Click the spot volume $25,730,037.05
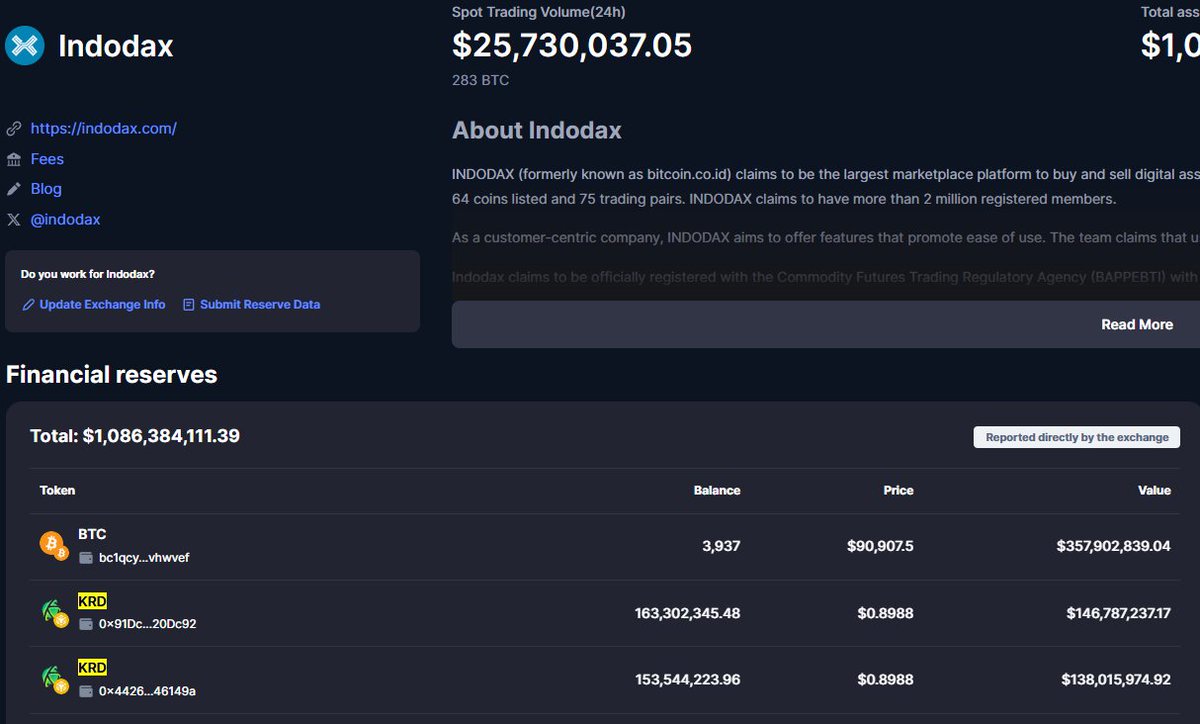This screenshot has width=1200, height=724. pyautogui.click(x=572, y=45)
